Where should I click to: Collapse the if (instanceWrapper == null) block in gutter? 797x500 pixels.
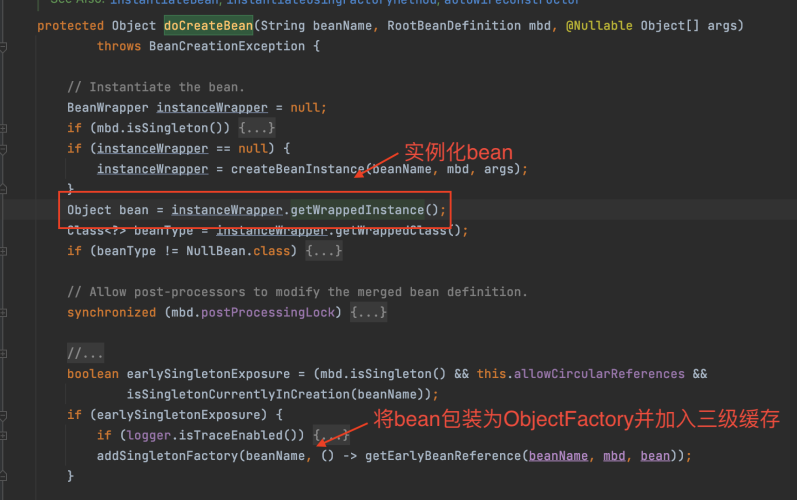point(4,149)
